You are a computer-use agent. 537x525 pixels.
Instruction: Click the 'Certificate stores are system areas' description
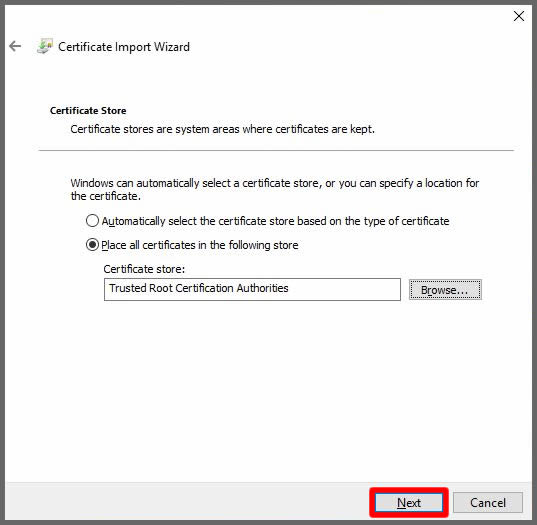click(x=223, y=129)
